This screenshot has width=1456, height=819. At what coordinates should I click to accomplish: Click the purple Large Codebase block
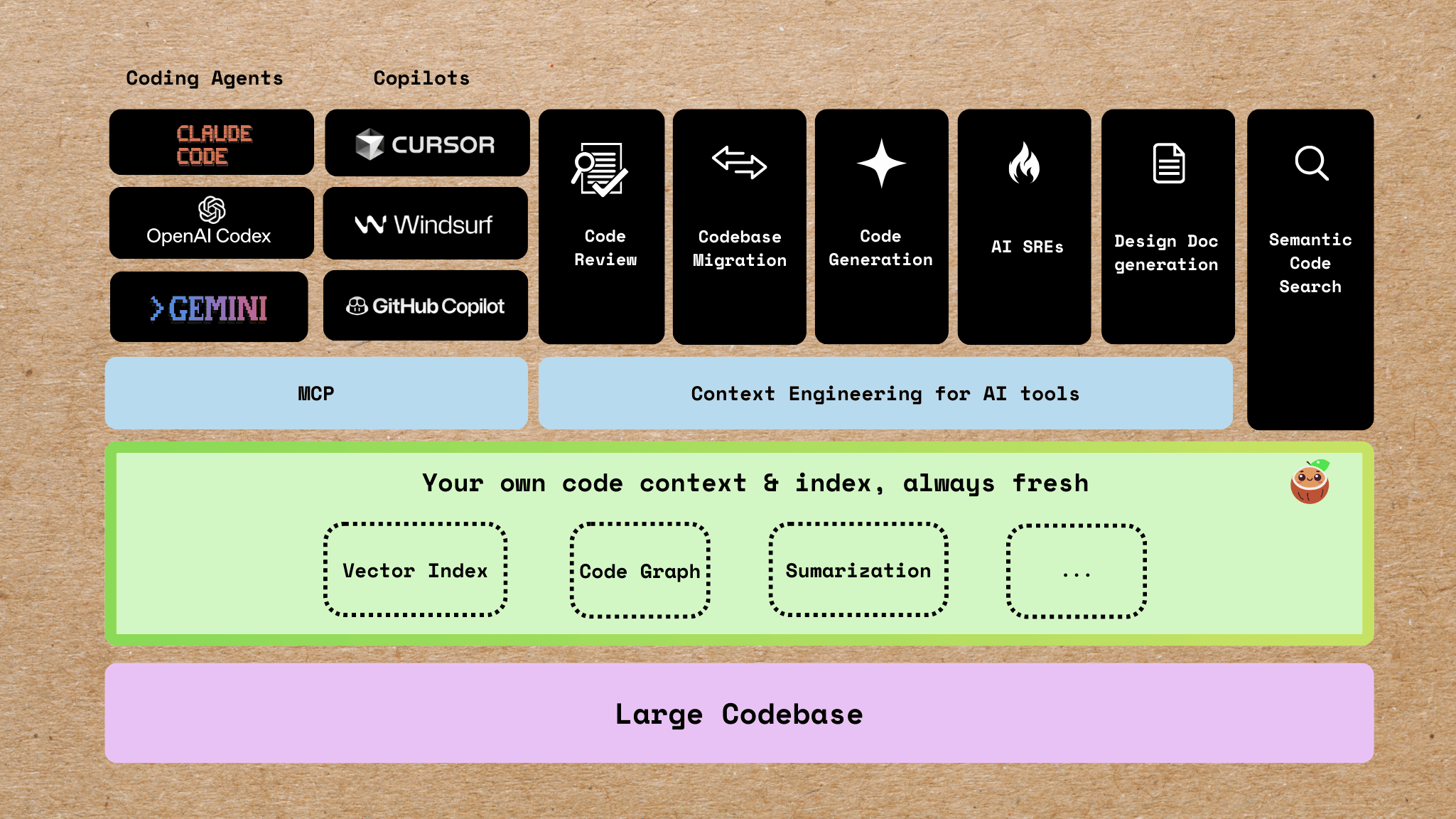[739, 713]
